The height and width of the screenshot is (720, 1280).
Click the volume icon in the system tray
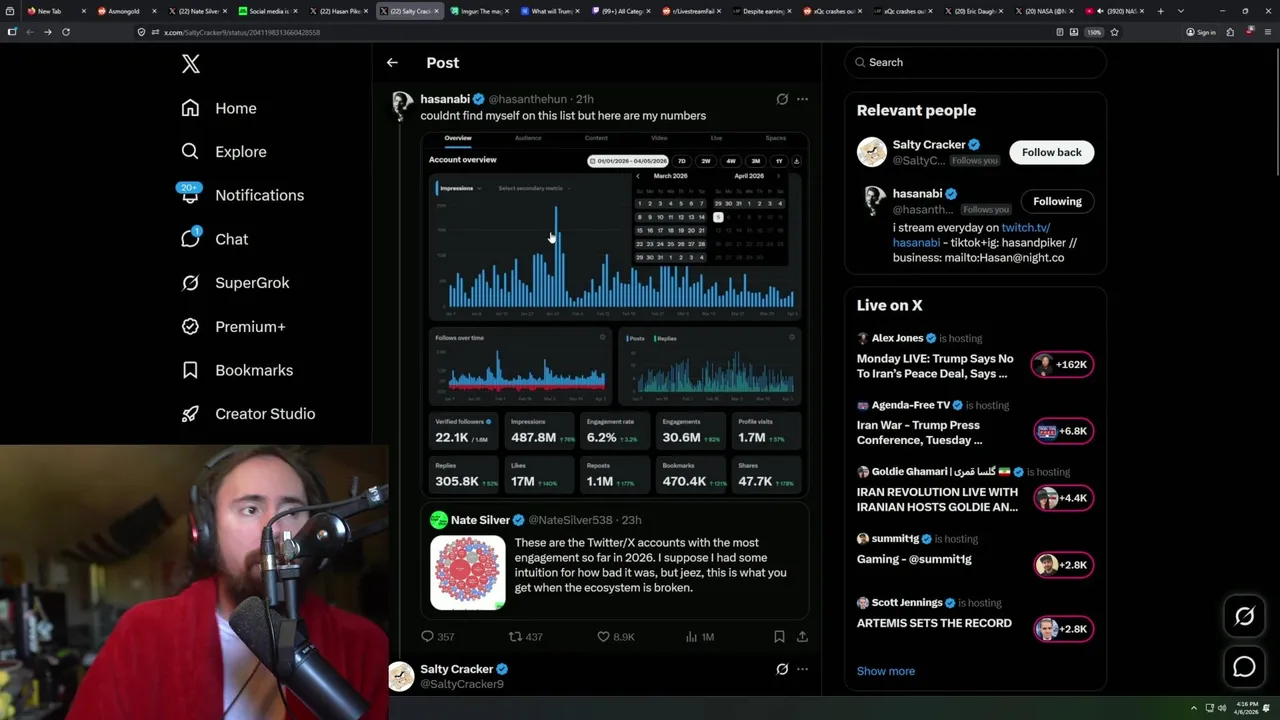(1222, 708)
